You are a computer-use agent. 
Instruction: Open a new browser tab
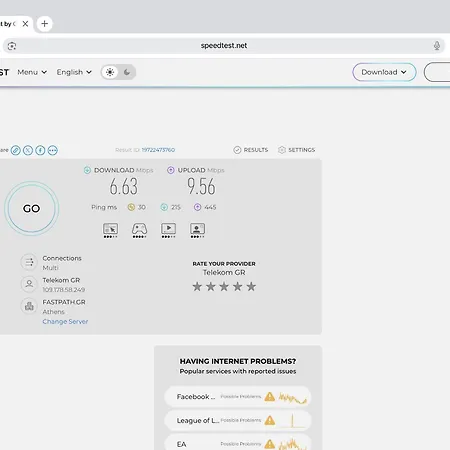point(44,24)
